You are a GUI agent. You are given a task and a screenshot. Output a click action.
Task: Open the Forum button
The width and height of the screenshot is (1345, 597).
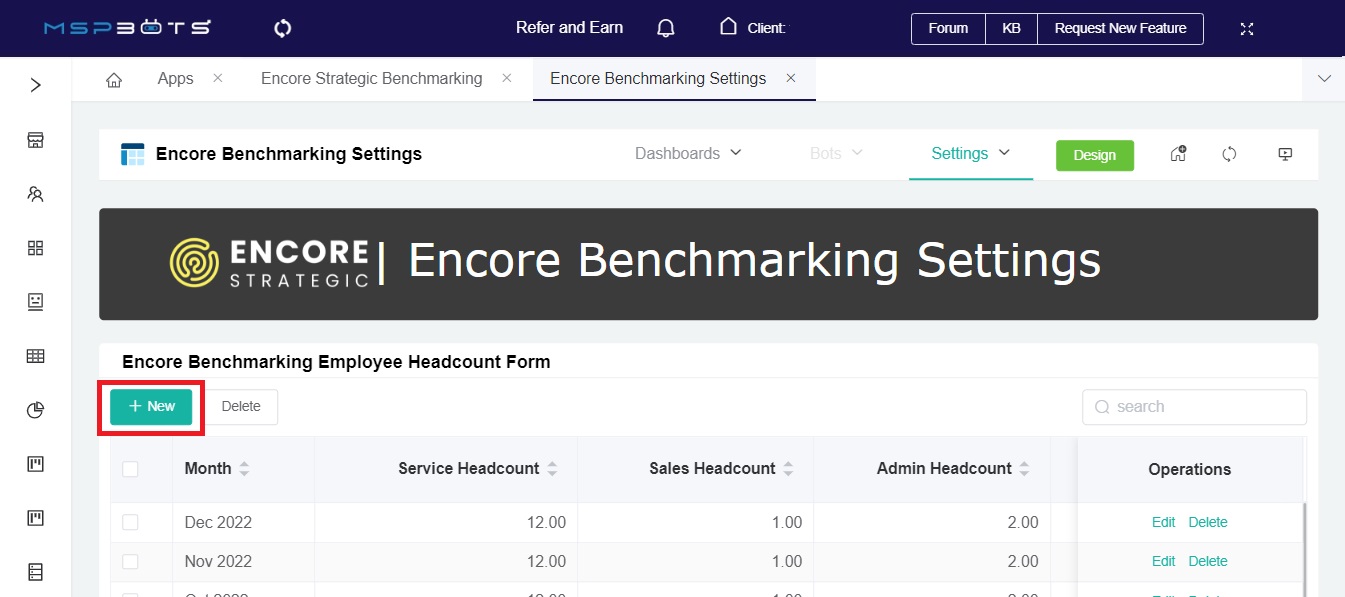948,28
